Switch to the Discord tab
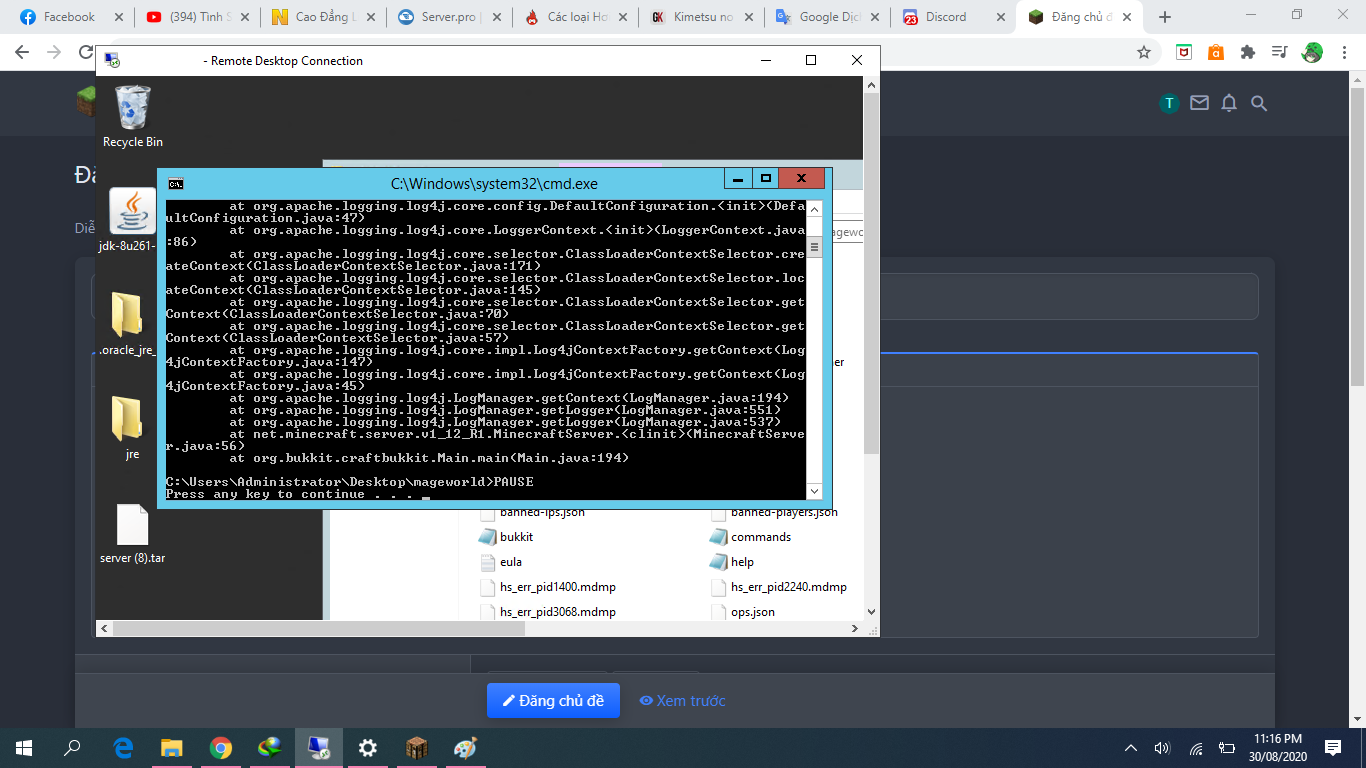The image size is (1366, 768). point(953,17)
